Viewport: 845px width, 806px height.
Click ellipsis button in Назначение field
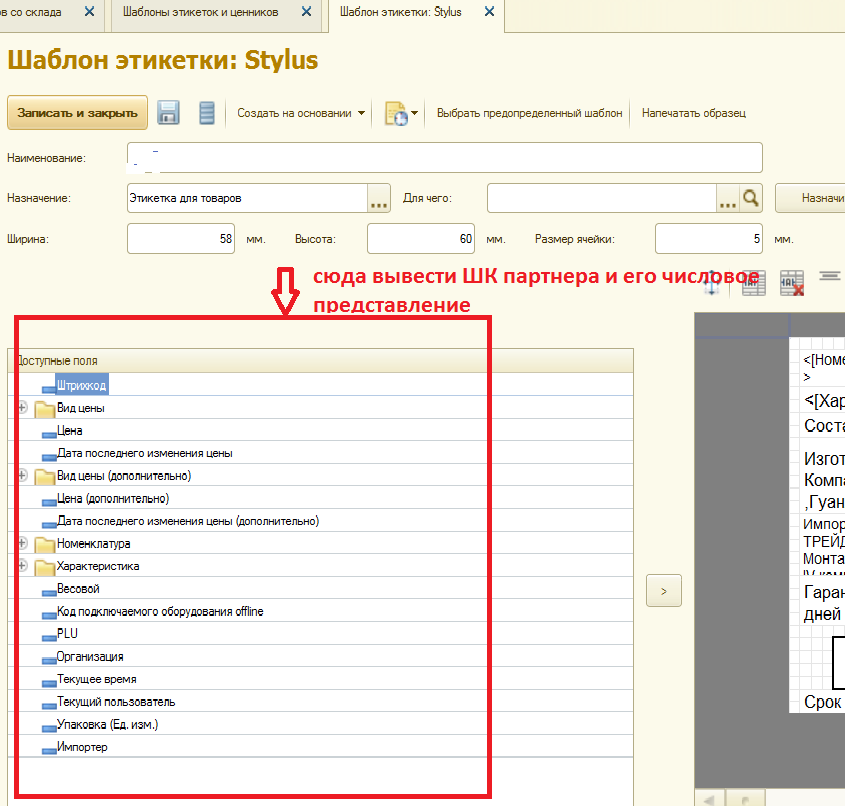tap(379, 199)
